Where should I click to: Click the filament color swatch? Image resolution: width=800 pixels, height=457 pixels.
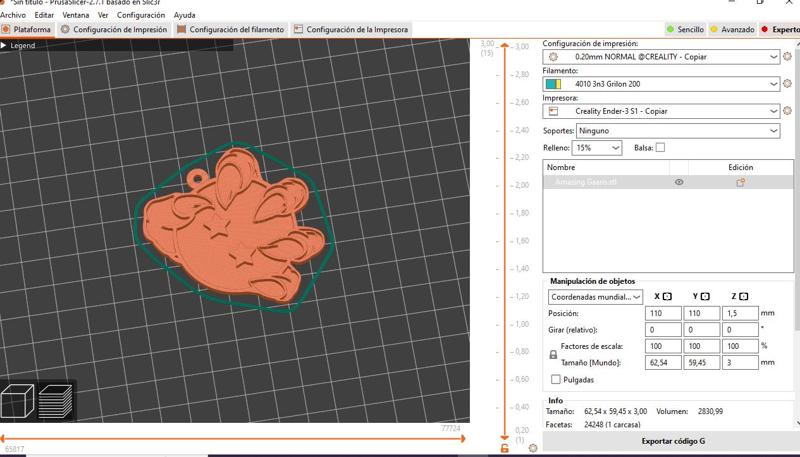click(553, 84)
